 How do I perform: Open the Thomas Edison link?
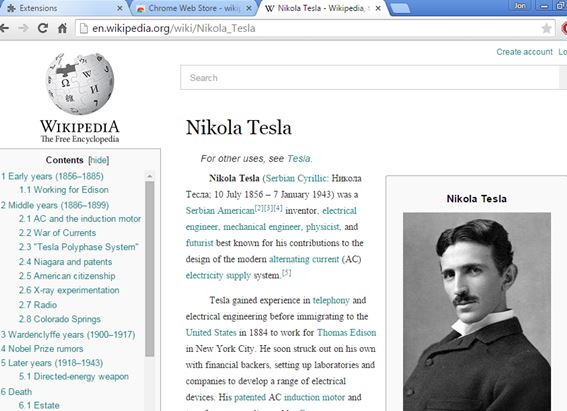(x=346, y=333)
